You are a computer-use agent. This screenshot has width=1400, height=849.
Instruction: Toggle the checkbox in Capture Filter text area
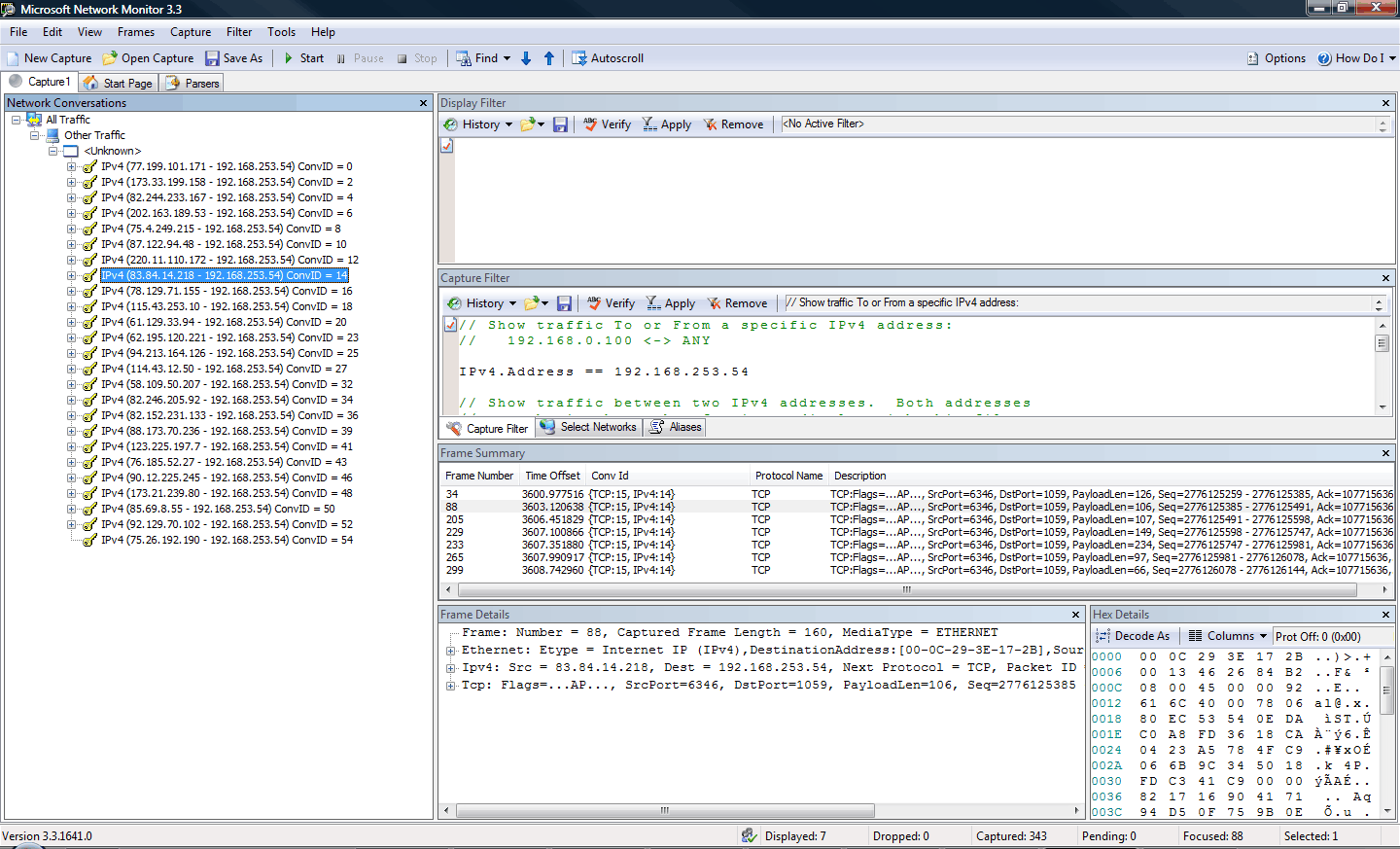[x=450, y=325]
